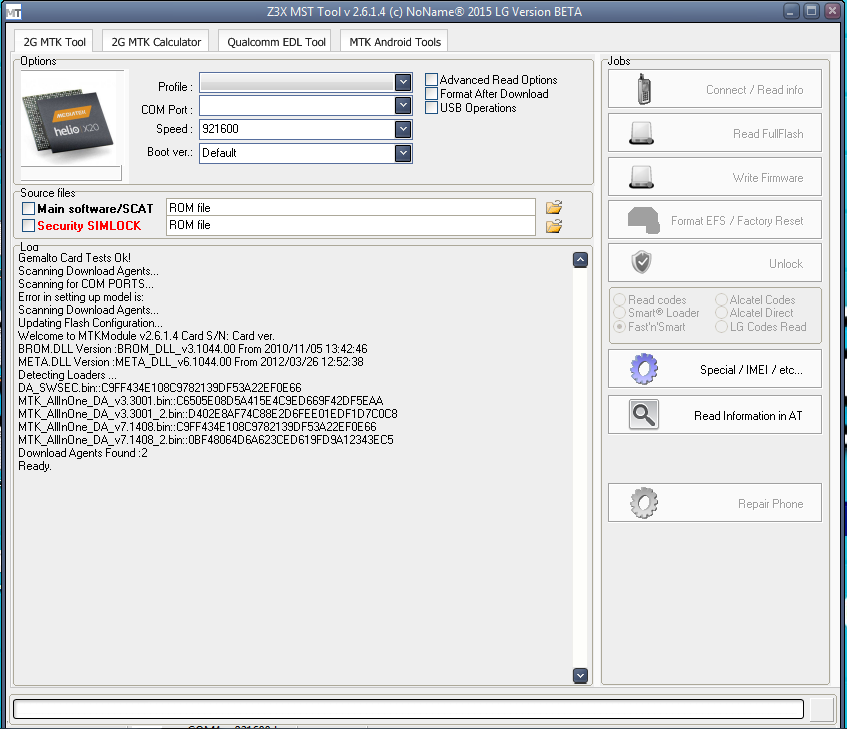Viewport: 847px width, 729px height.
Task: Click the log scroll up arrow
Action: (580, 260)
